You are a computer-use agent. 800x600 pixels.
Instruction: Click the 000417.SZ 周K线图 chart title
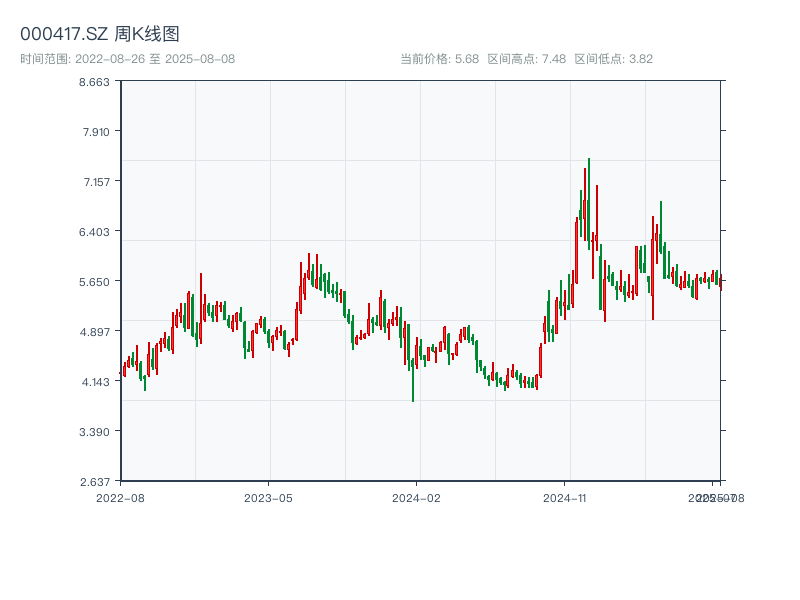[100, 34]
